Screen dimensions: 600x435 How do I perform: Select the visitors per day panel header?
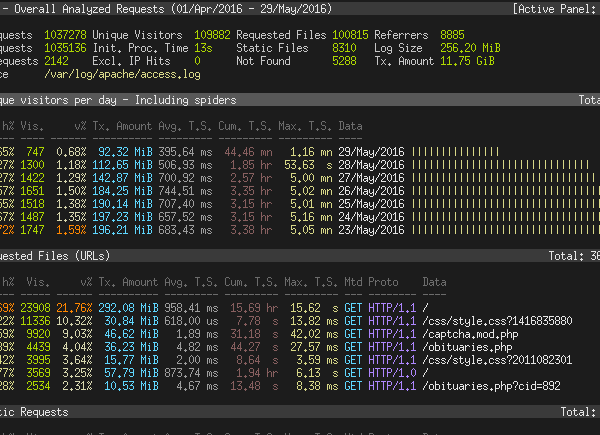coord(300,100)
